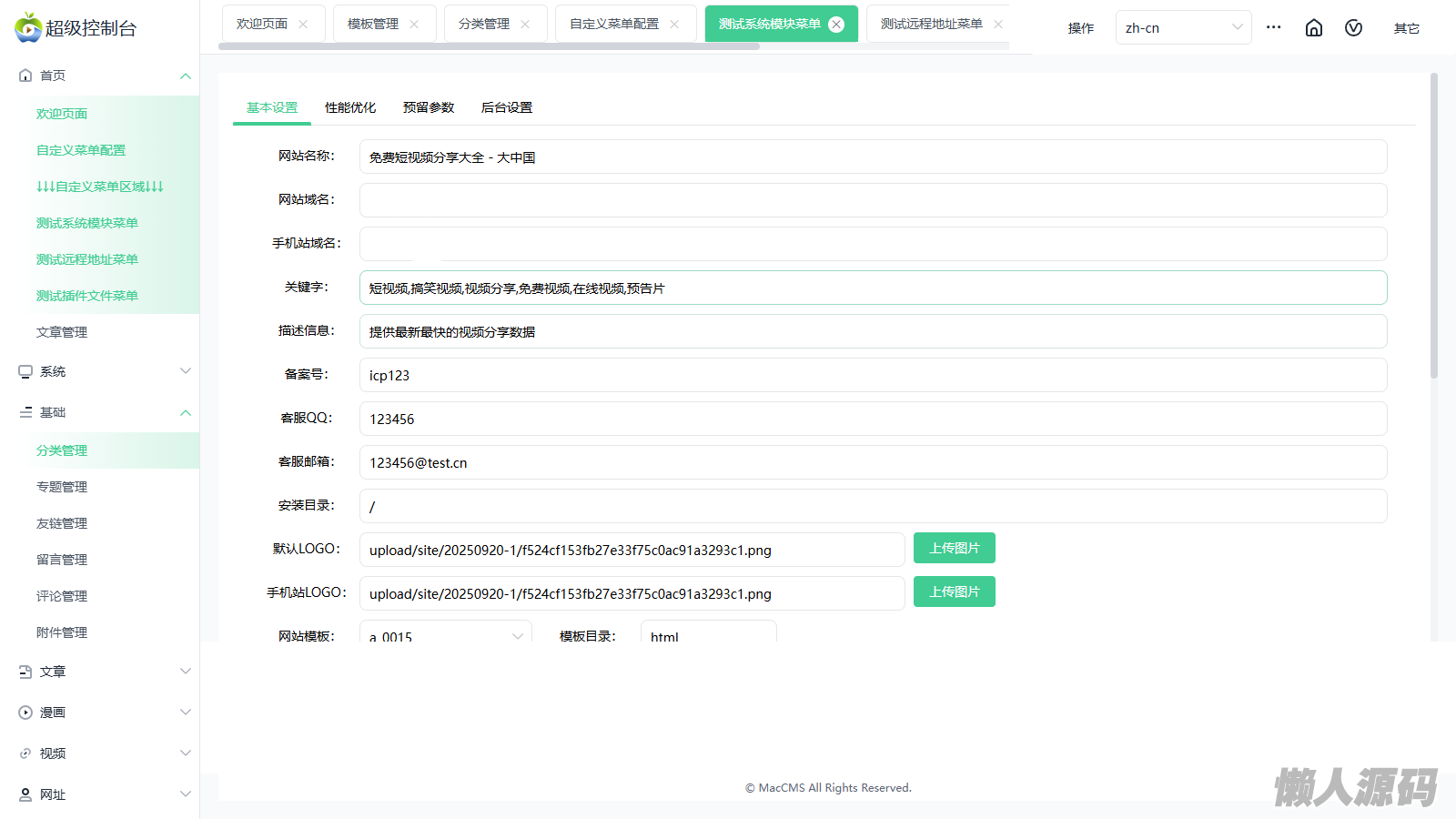Open the zh-cn language dropdown
Image resolution: width=1456 pixels, height=819 pixels.
1183,28
